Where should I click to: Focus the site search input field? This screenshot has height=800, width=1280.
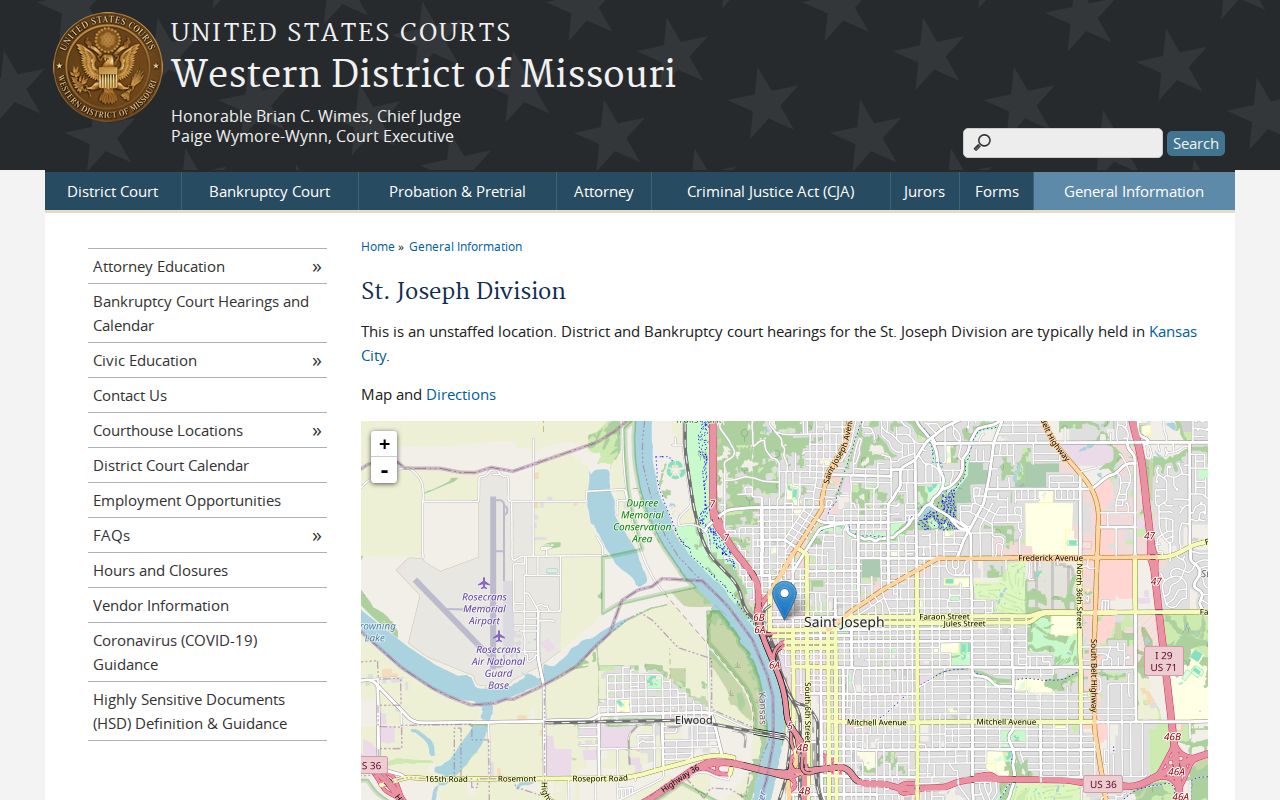(x=1063, y=143)
